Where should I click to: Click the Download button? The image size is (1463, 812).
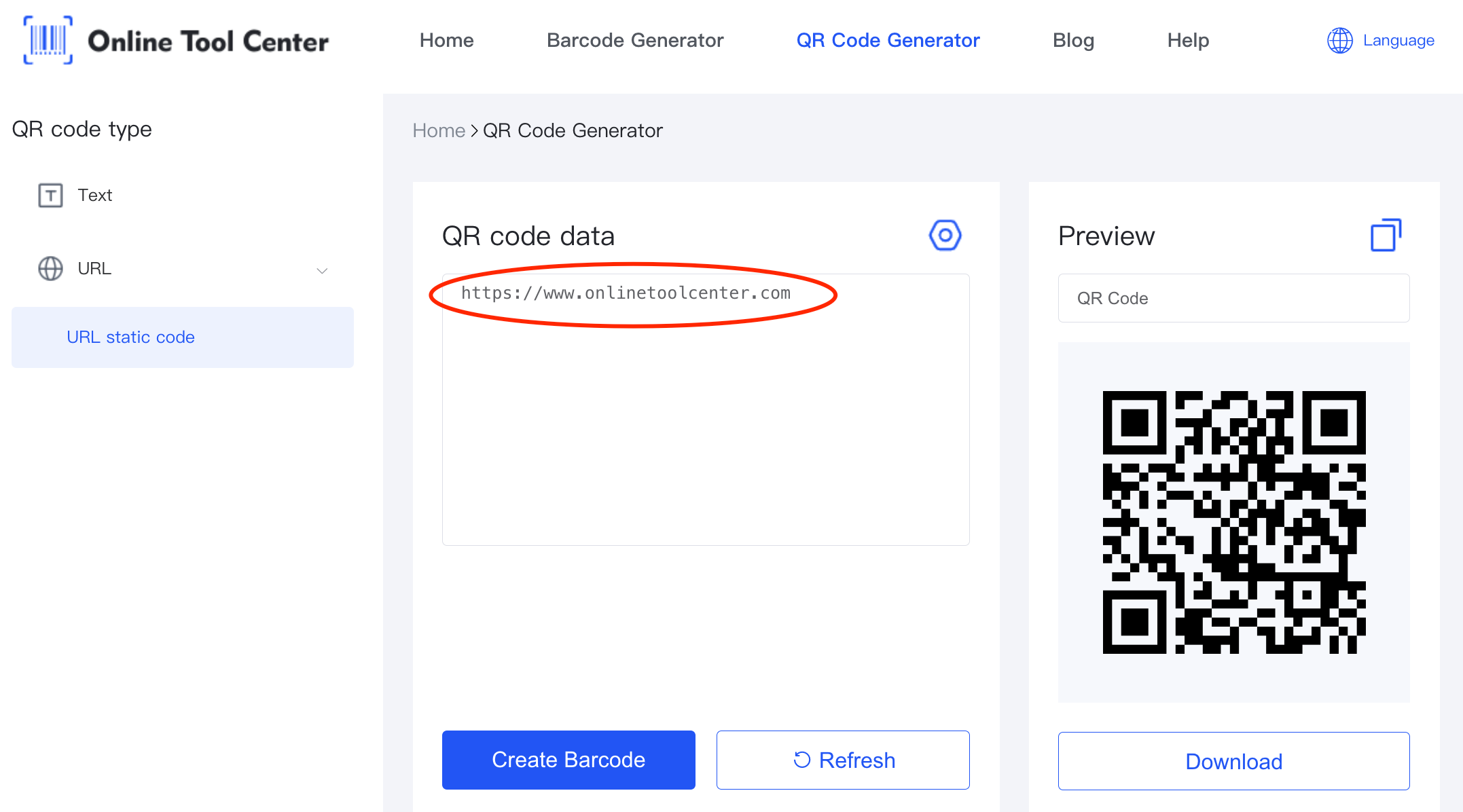click(1233, 761)
